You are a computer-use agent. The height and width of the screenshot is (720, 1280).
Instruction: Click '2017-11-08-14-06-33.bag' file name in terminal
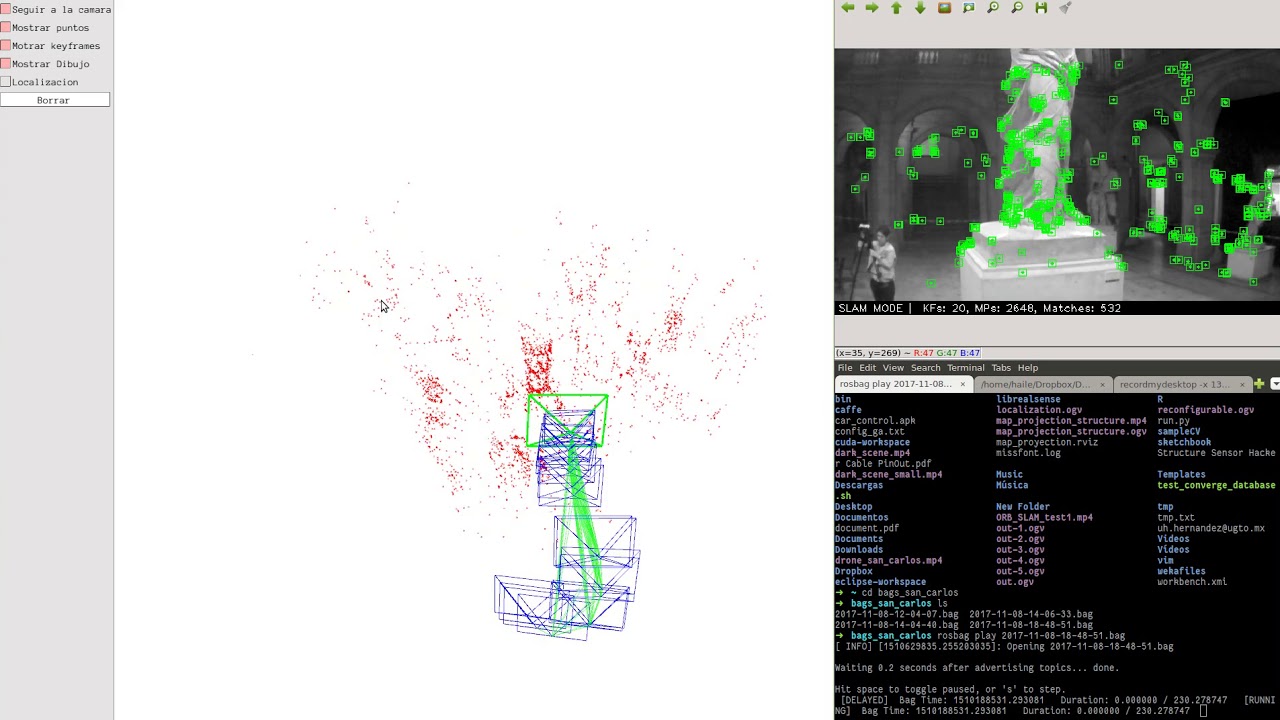[1031, 614]
